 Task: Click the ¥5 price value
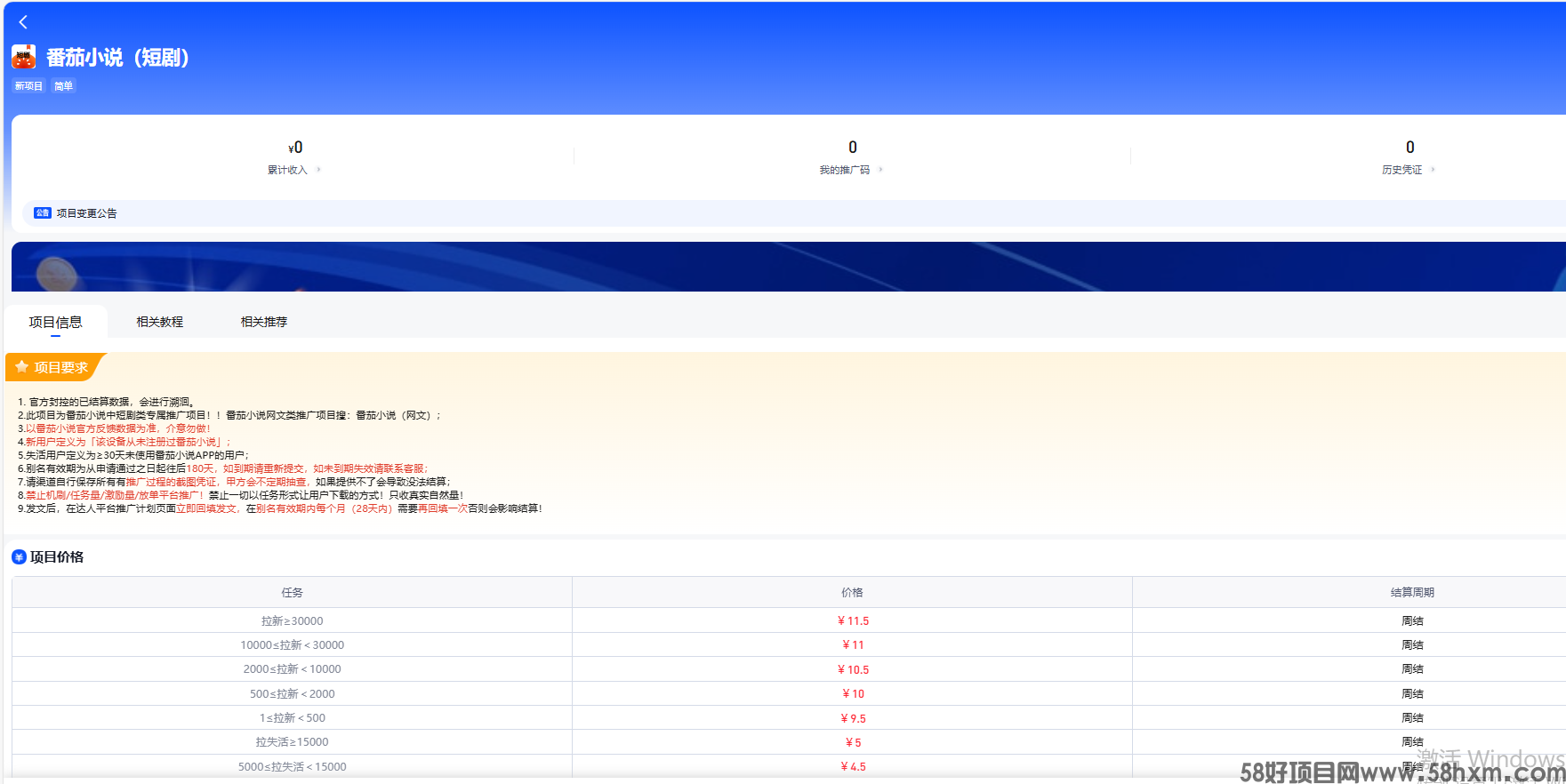pos(853,742)
